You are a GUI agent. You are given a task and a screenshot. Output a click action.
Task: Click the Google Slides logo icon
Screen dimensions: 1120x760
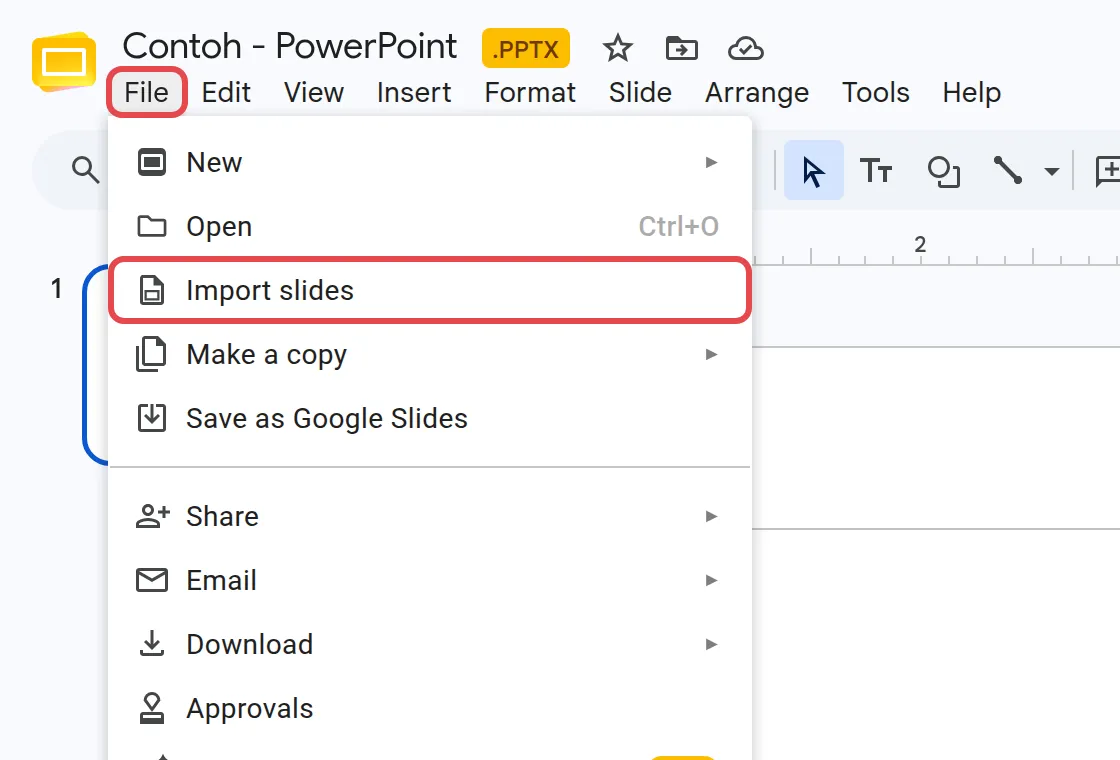[64, 61]
